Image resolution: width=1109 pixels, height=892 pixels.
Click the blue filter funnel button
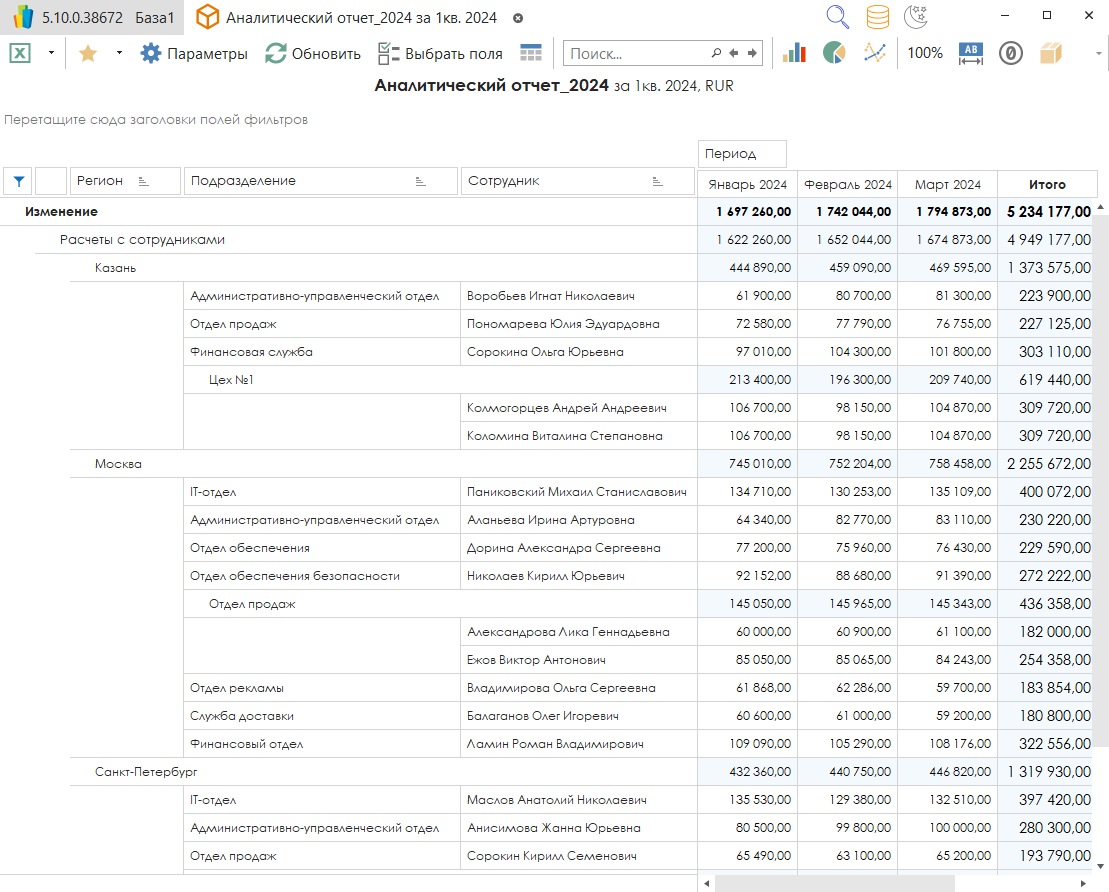18,181
